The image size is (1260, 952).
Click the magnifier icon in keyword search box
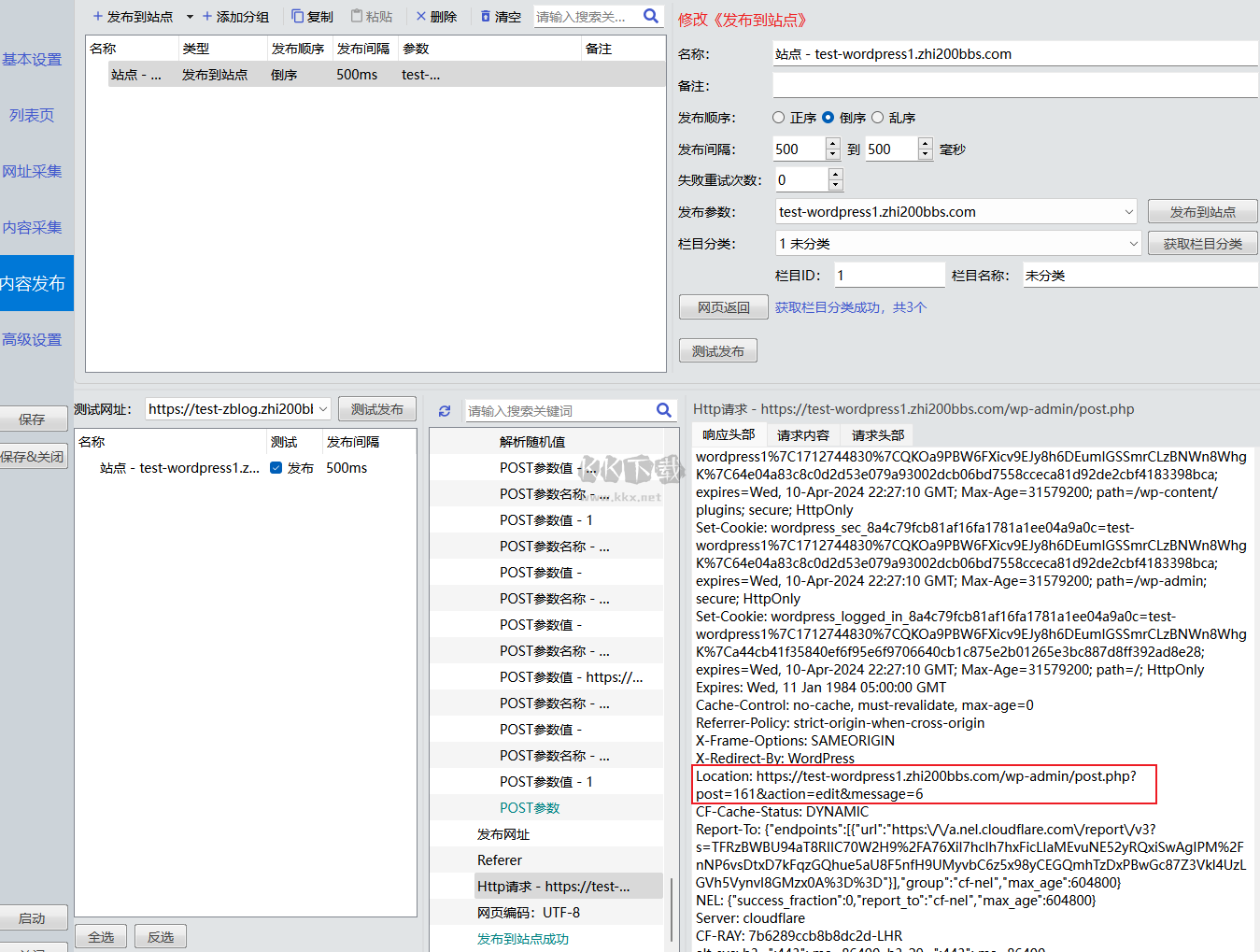(x=664, y=410)
